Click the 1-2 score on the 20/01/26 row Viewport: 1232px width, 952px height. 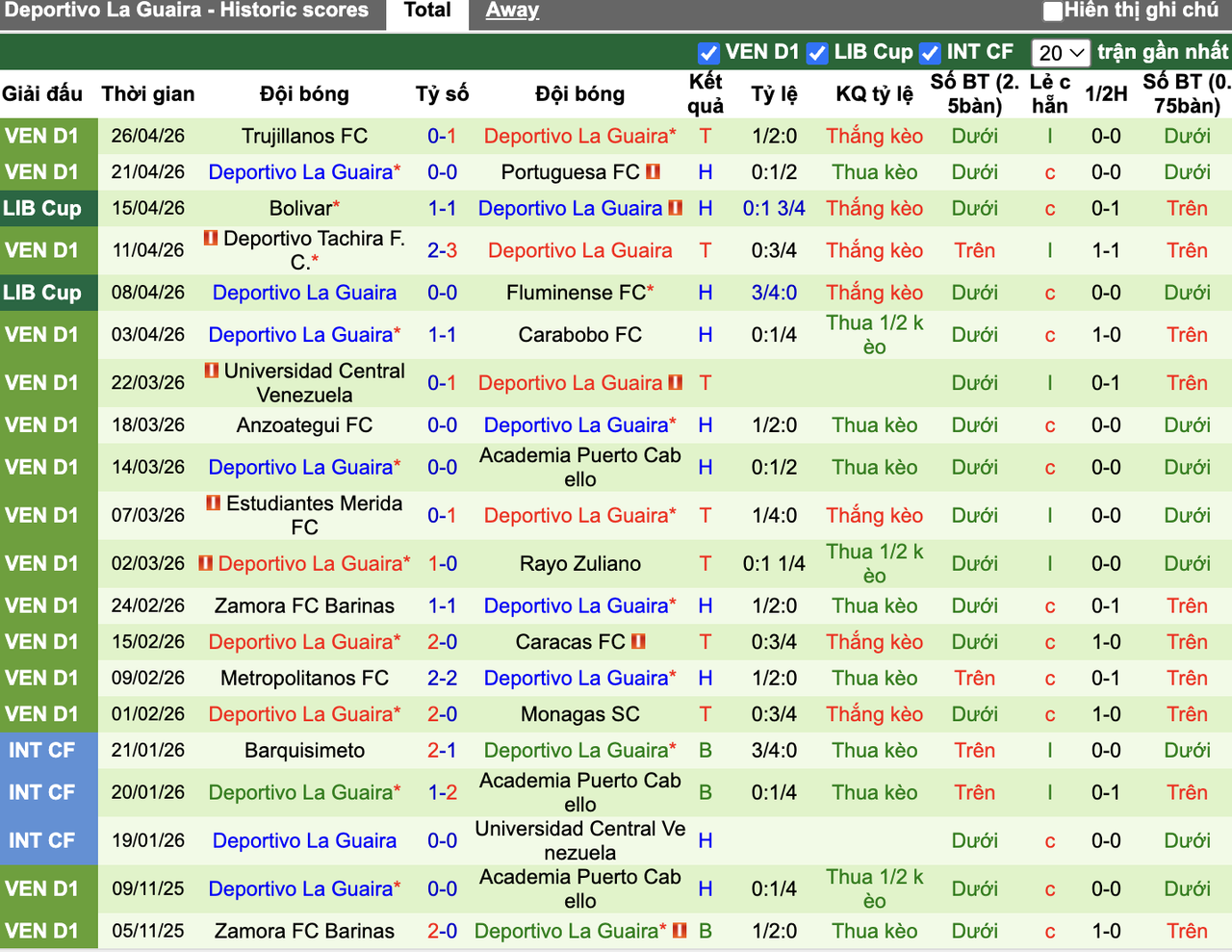[x=442, y=792]
